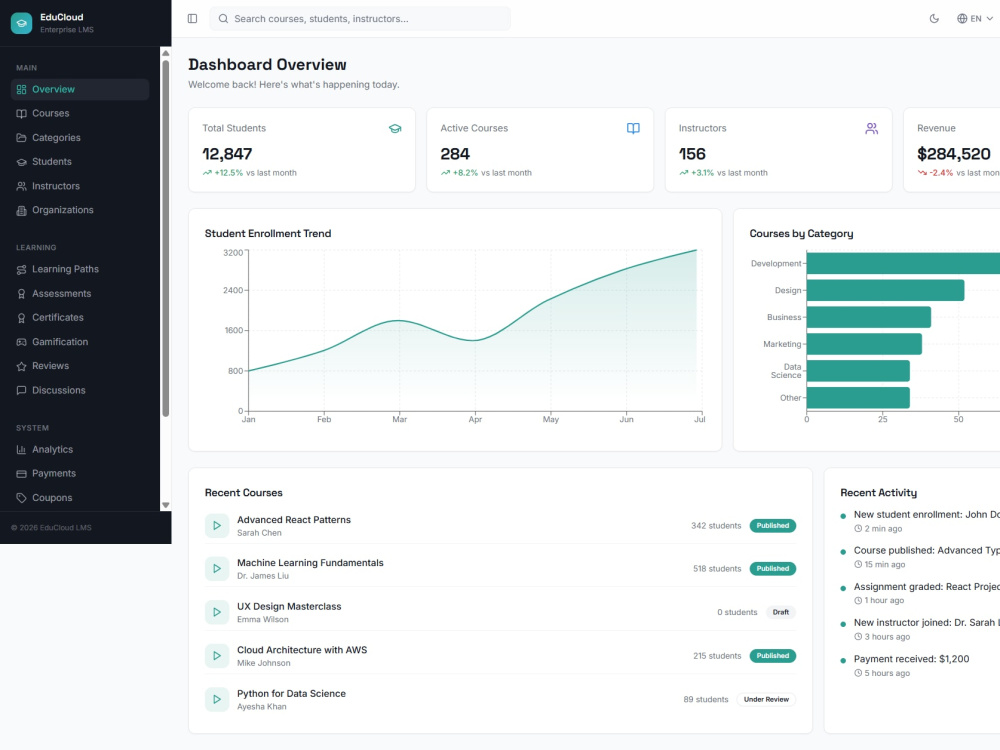Click the Payments card icon
Viewport: 1000px width, 750px height.
(21, 474)
